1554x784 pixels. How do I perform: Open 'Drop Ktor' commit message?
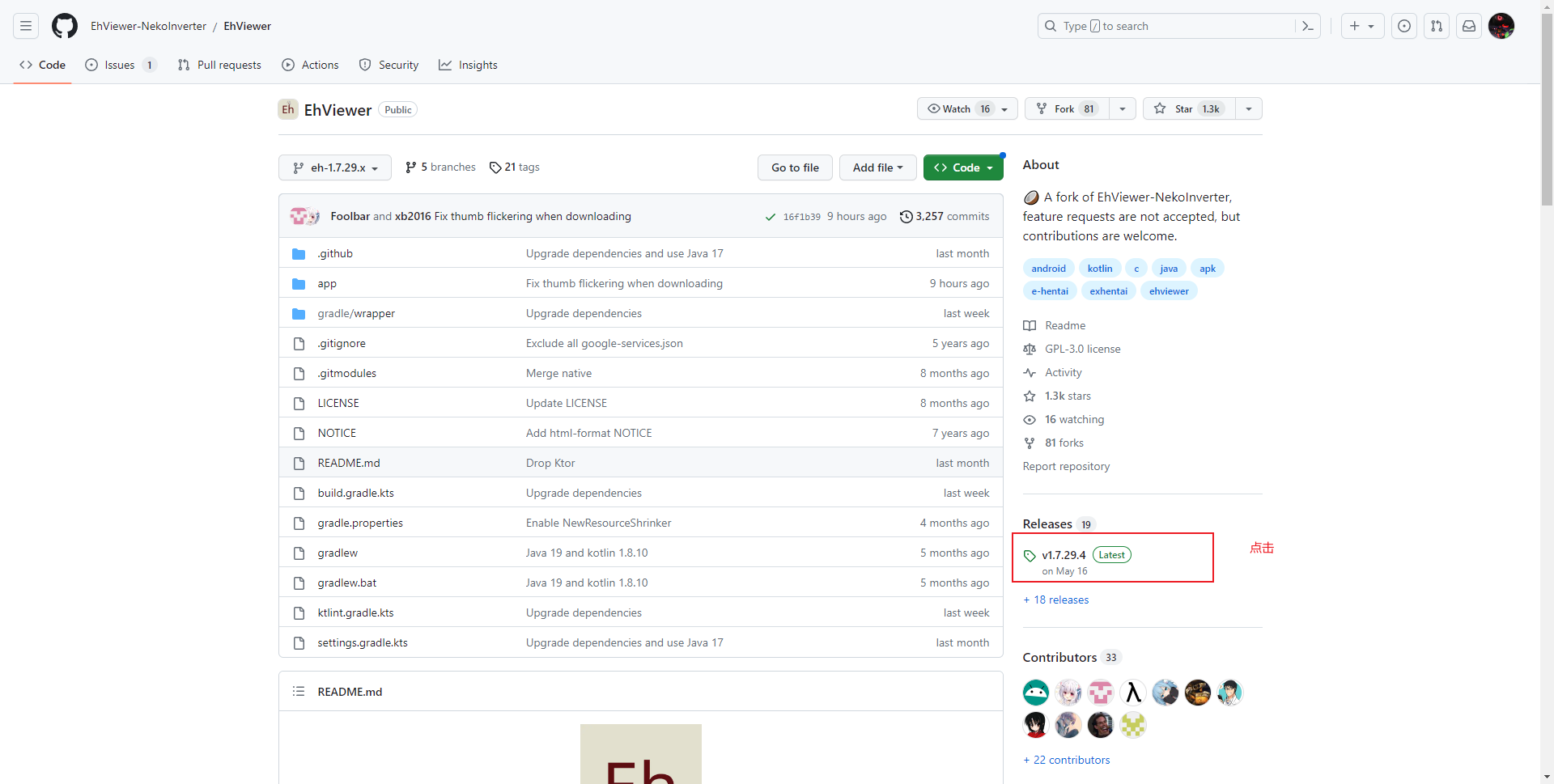point(550,463)
